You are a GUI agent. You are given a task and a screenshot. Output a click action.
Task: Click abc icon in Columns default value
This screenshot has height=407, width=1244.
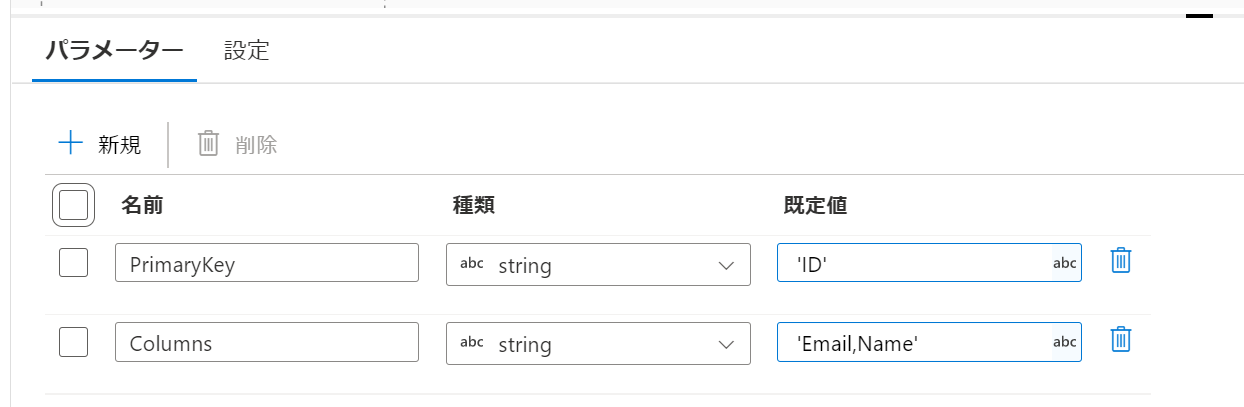pos(1064,341)
